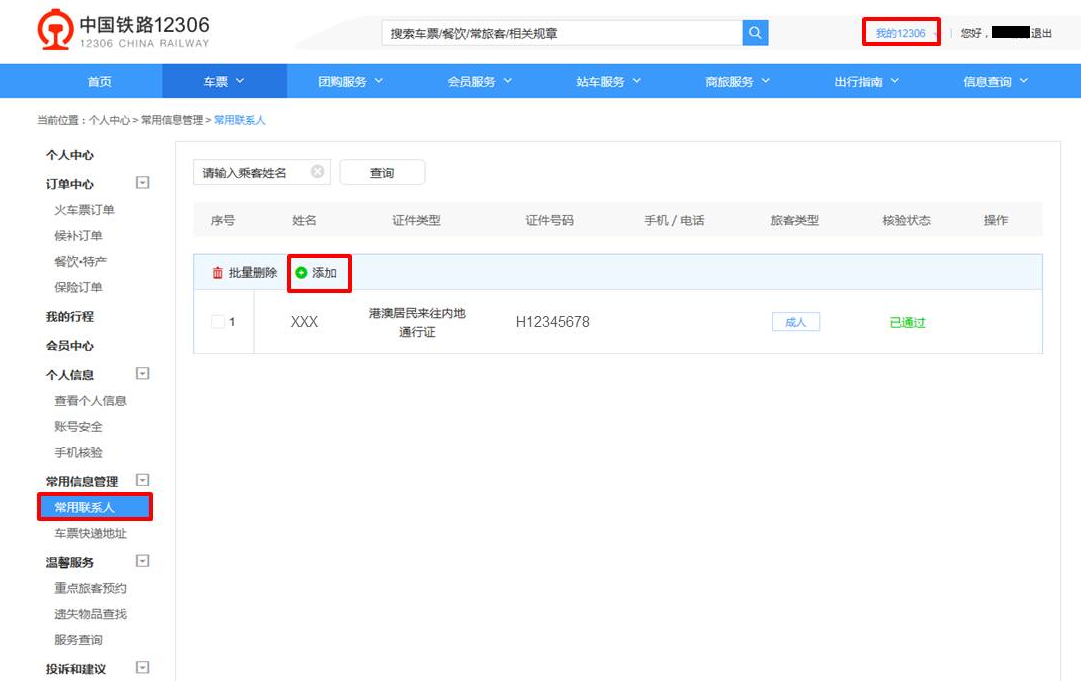Collapse the 温馨服务 sidebar section
Screen dimensions: 1081x681
(142, 562)
